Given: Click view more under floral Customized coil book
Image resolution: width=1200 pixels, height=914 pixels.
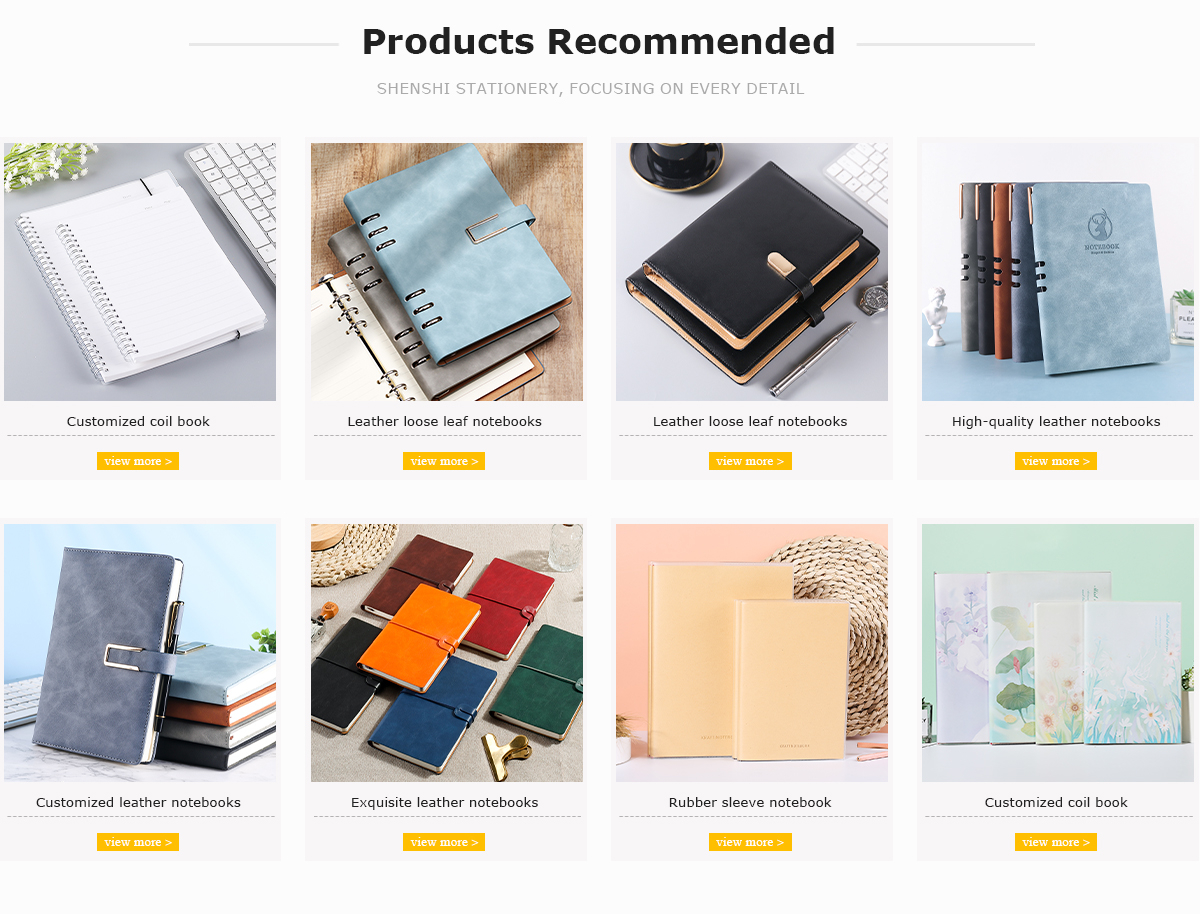Looking at the screenshot, I should (1056, 842).
